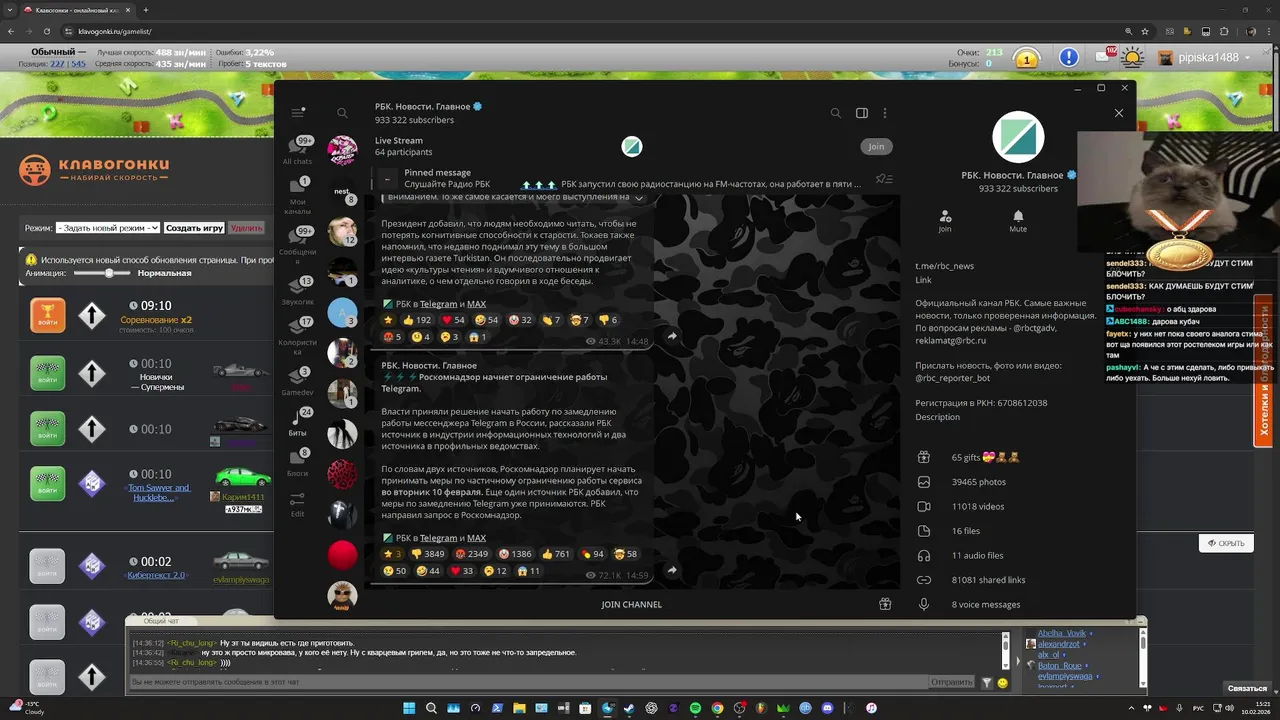The width and height of the screenshot is (1280, 720).
Task: Switch to Колористика folder
Action: (x=297, y=336)
